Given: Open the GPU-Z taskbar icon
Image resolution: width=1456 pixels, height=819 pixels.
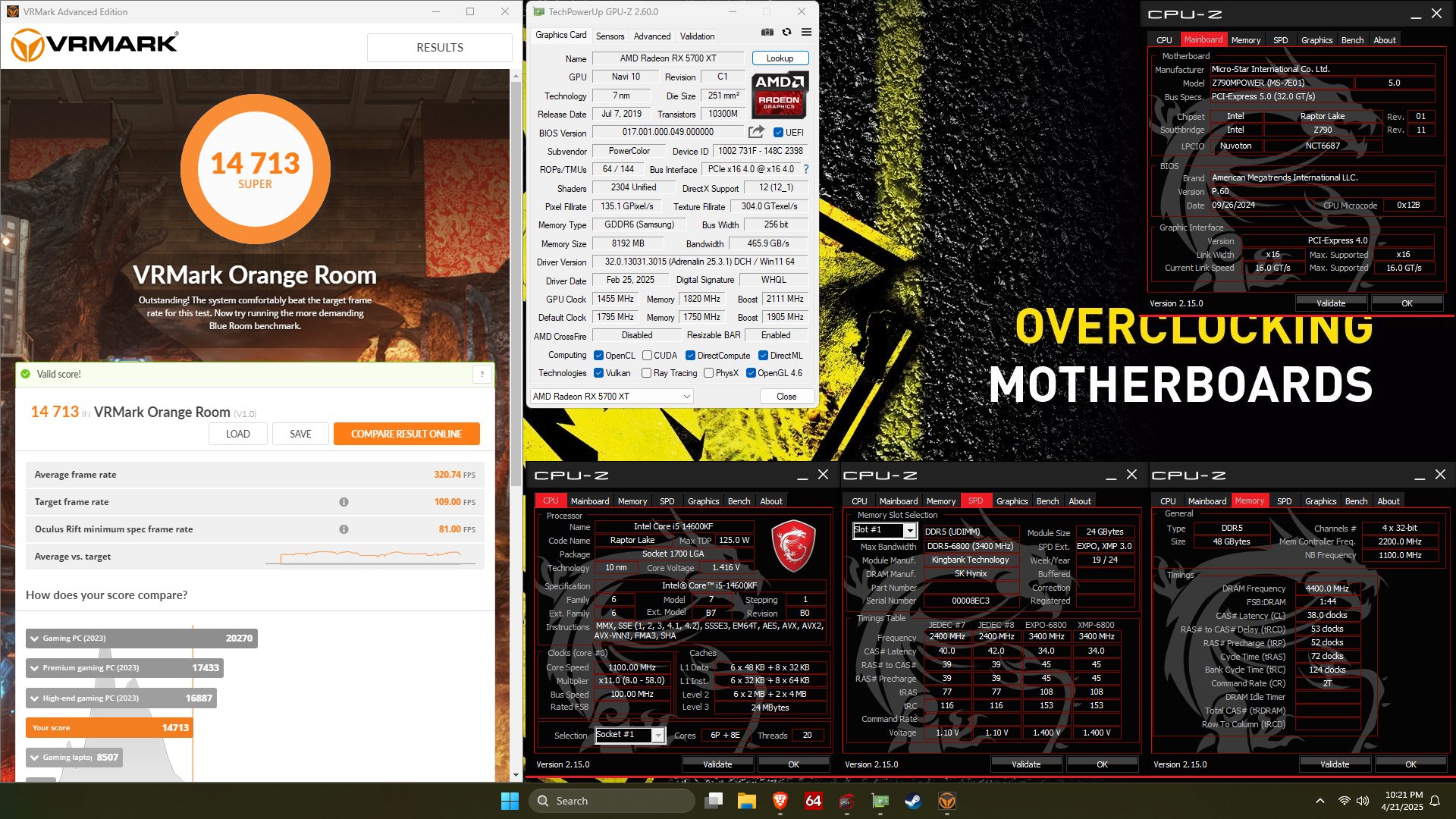Looking at the screenshot, I should (x=880, y=801).
